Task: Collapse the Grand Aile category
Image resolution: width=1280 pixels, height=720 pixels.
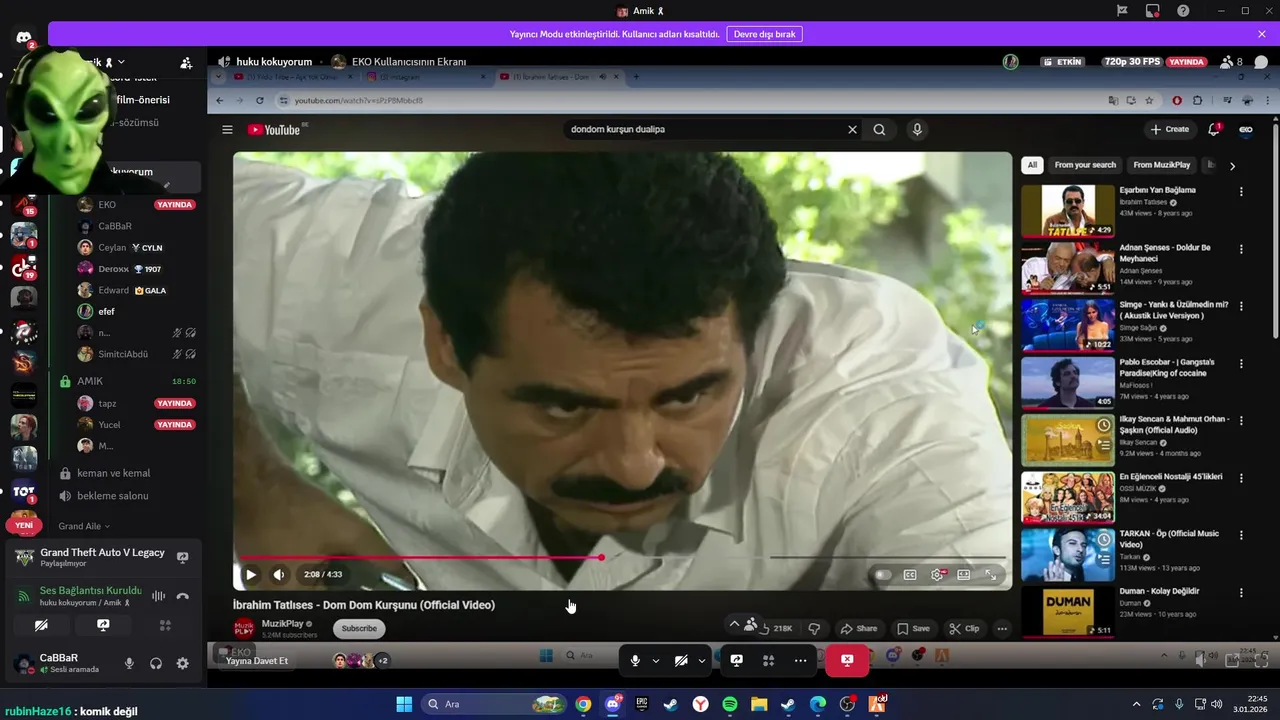Action: pos(84,526)
